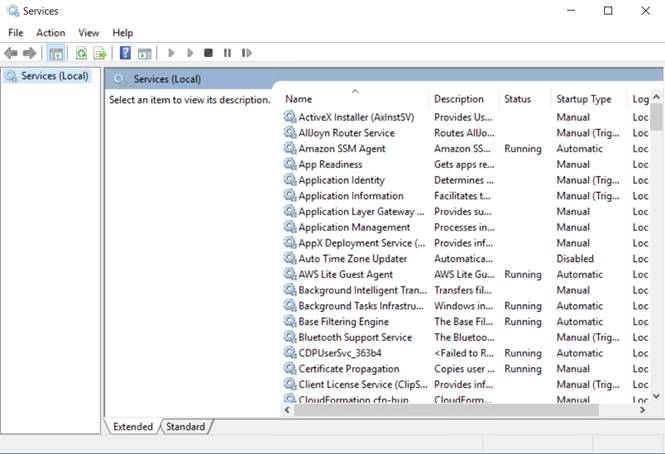Open the Help toolbar icon
Viewport: 665px width, 454px height.
tap(126, 53)
